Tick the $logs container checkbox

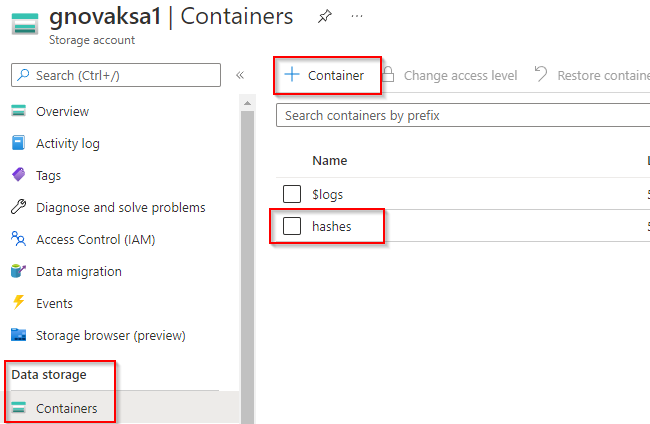[292, 194]
